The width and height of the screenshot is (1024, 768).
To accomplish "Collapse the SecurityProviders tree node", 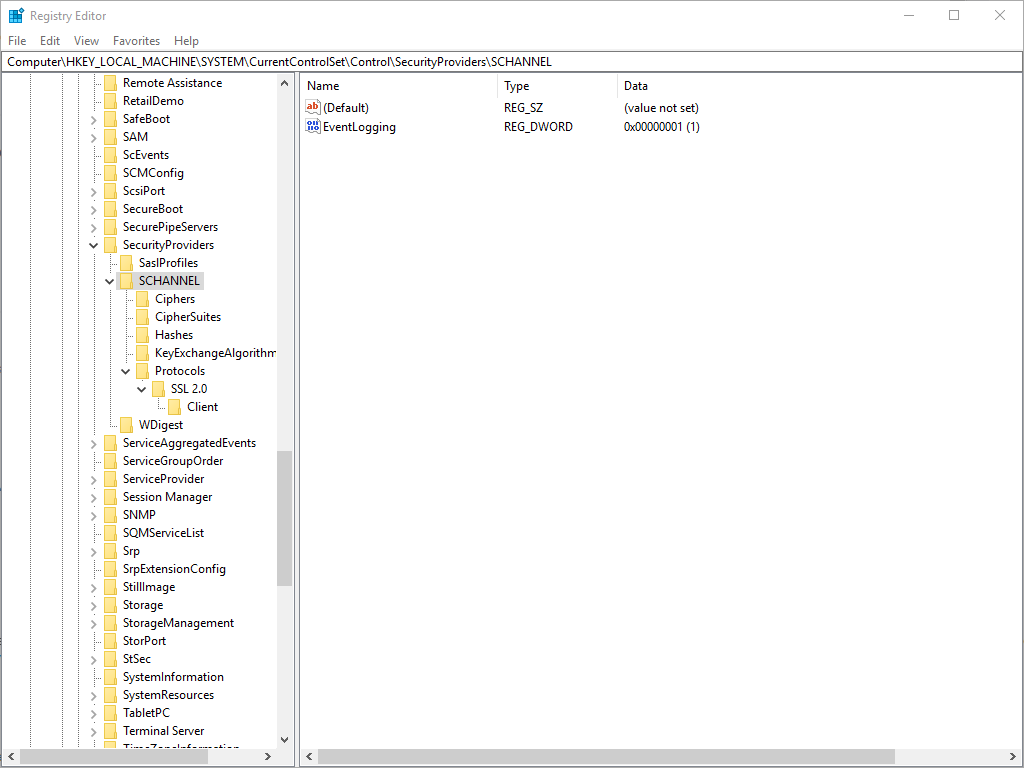I will [93, 245].
